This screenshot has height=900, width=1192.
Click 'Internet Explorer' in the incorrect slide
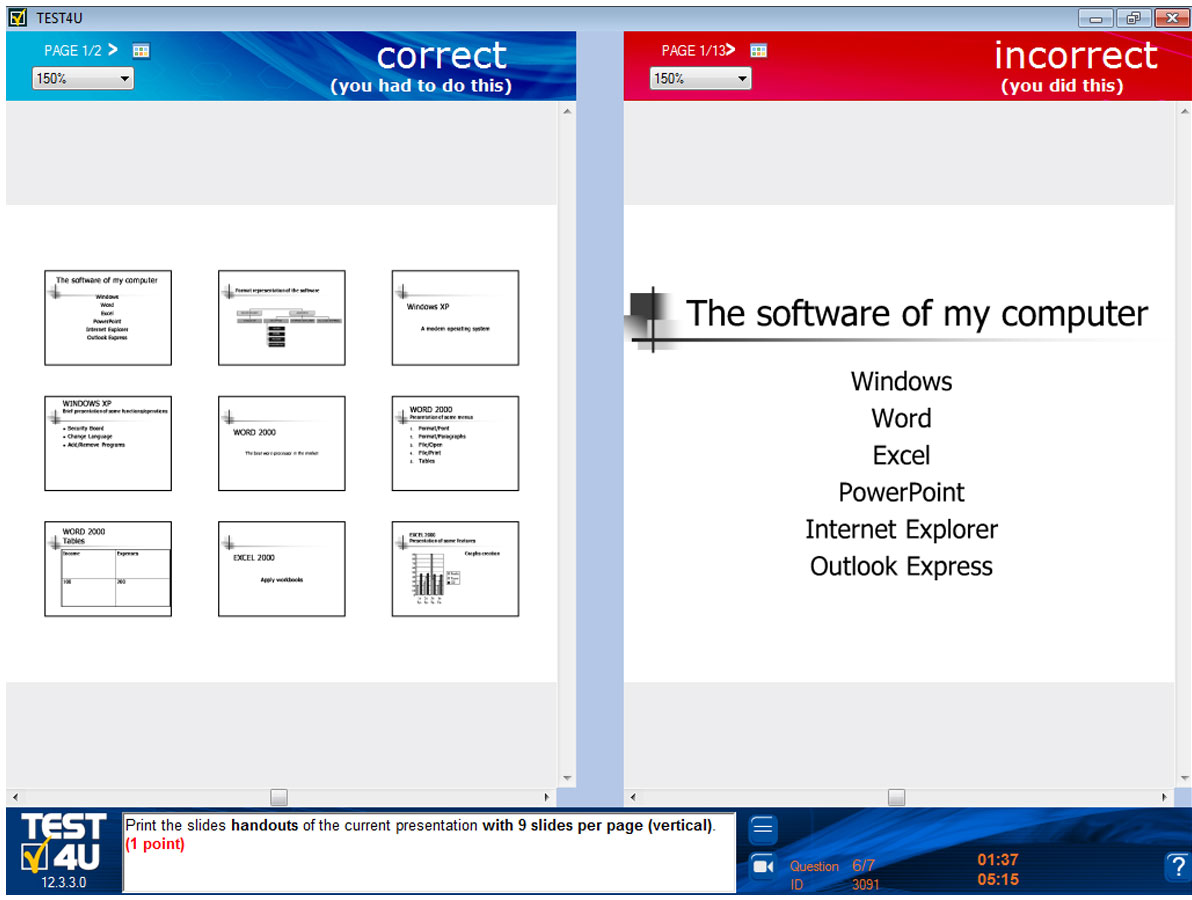[901, 530]
